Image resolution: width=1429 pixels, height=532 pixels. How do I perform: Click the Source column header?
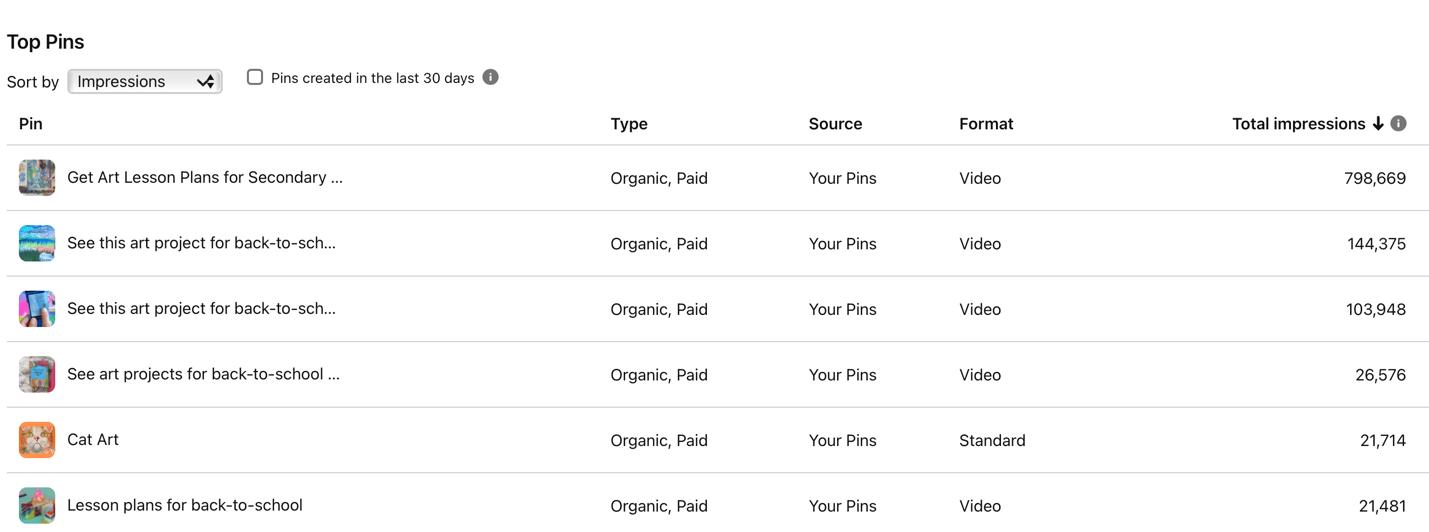click(835, 124)
